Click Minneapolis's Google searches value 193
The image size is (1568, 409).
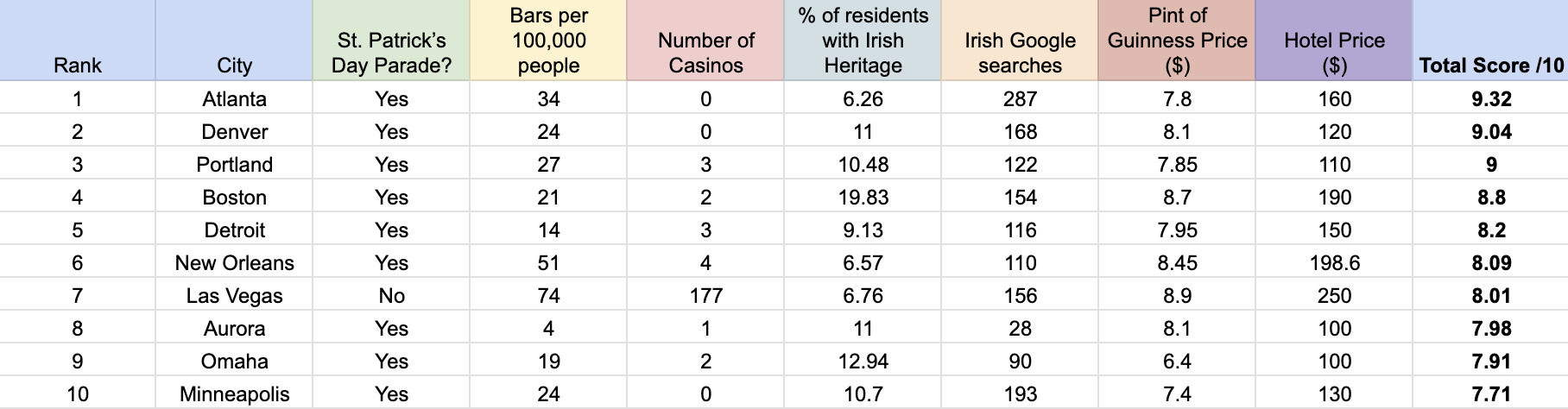click(x=1020, y=394)
